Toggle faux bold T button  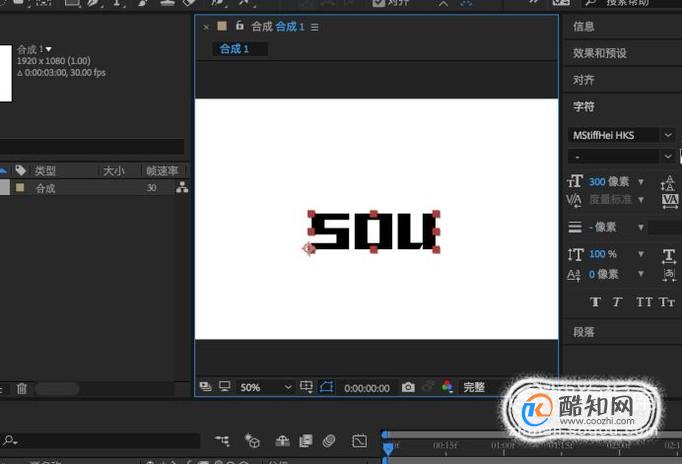595,302
